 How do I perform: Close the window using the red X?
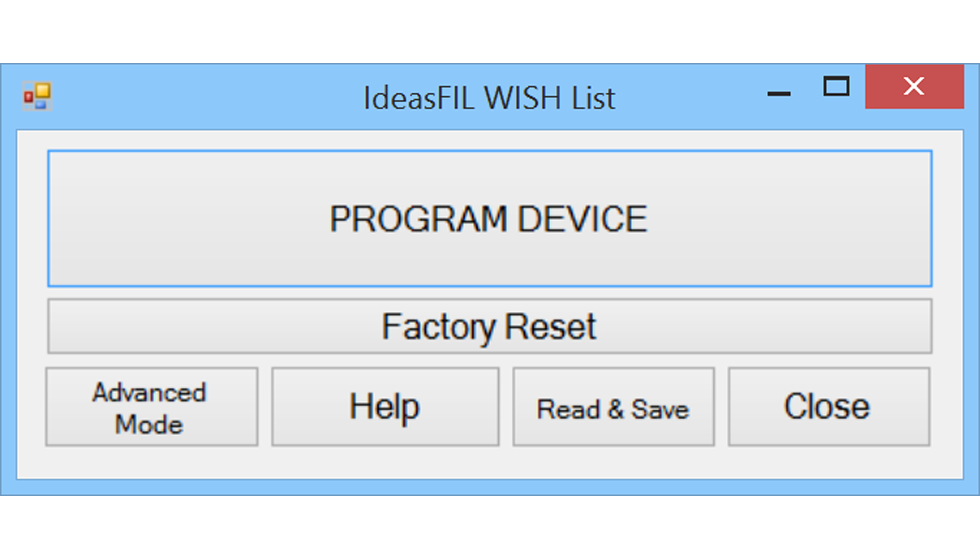[x=913, y=87]
